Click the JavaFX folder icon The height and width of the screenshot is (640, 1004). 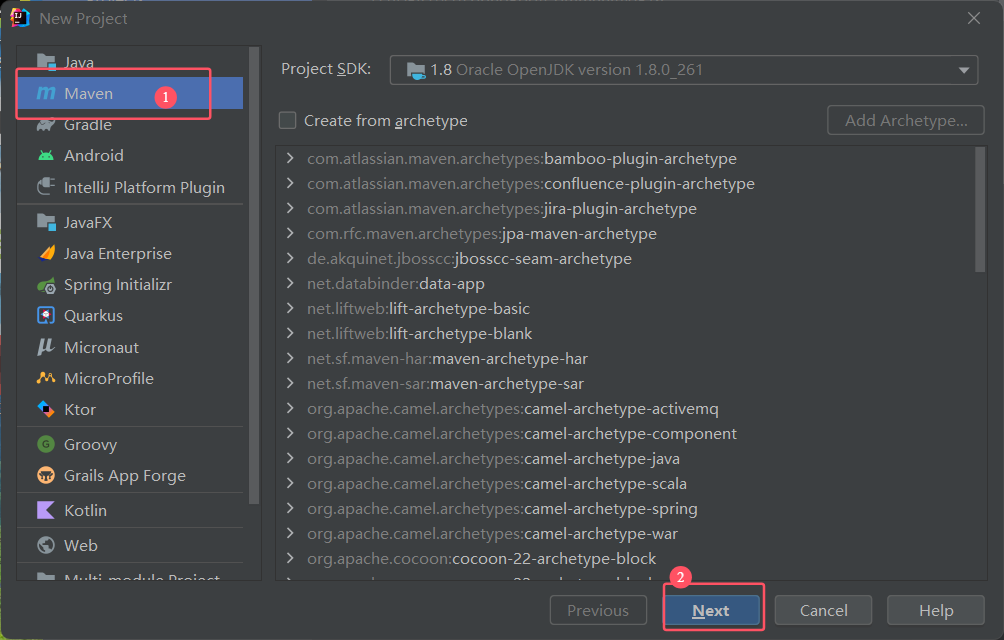(x=46, y=222)
